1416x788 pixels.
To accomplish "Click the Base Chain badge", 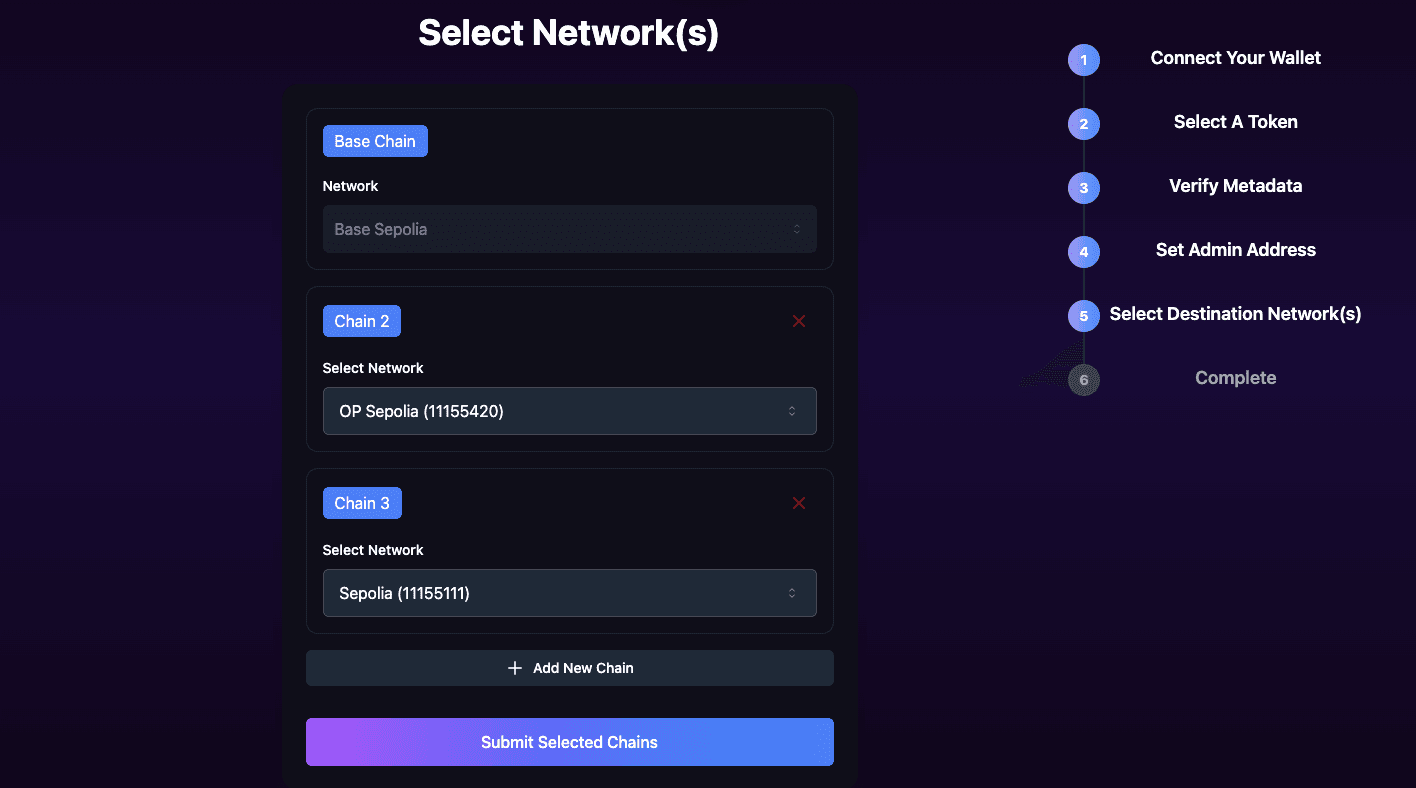I will tap(375, 141).
